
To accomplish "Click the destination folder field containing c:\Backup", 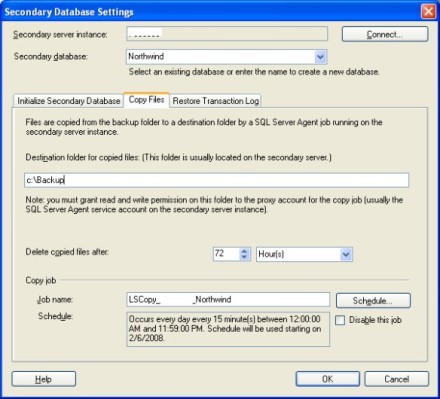I will click(216, 180).
